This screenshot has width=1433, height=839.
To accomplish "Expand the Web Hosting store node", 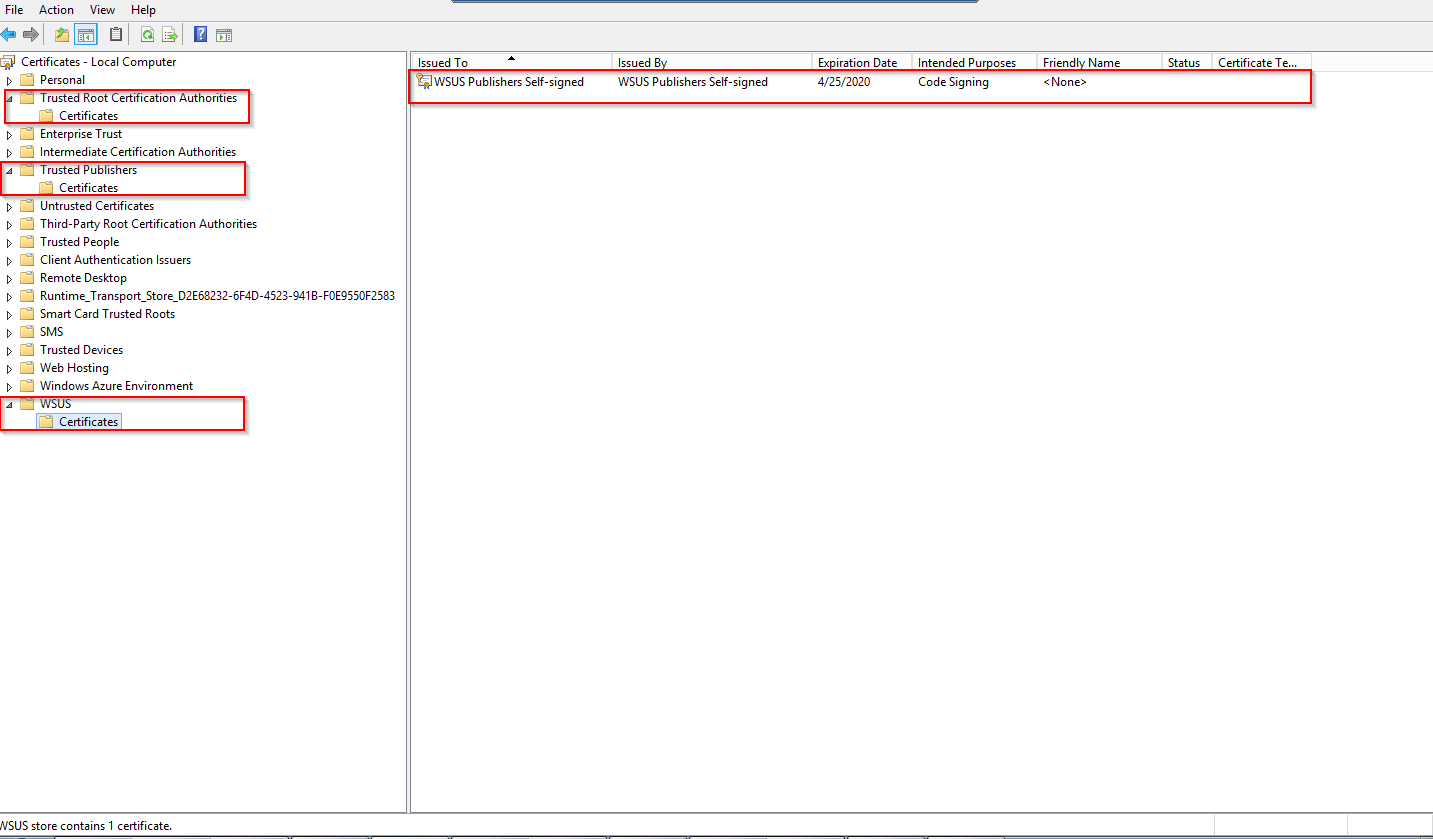I will (x=10, y=368).
